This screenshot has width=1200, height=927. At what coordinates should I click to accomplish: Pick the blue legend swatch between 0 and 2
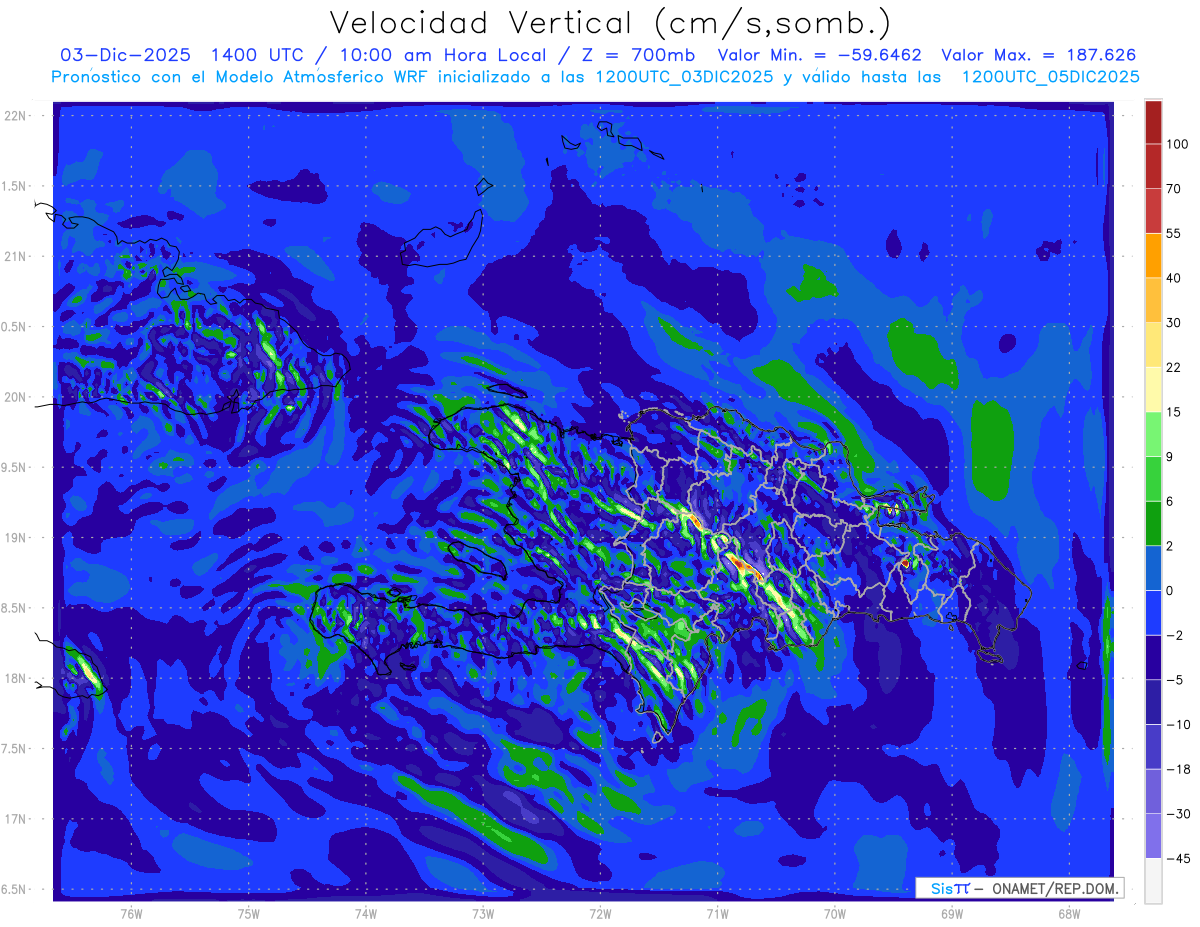pyautogui.click(x=1153, y=567)
